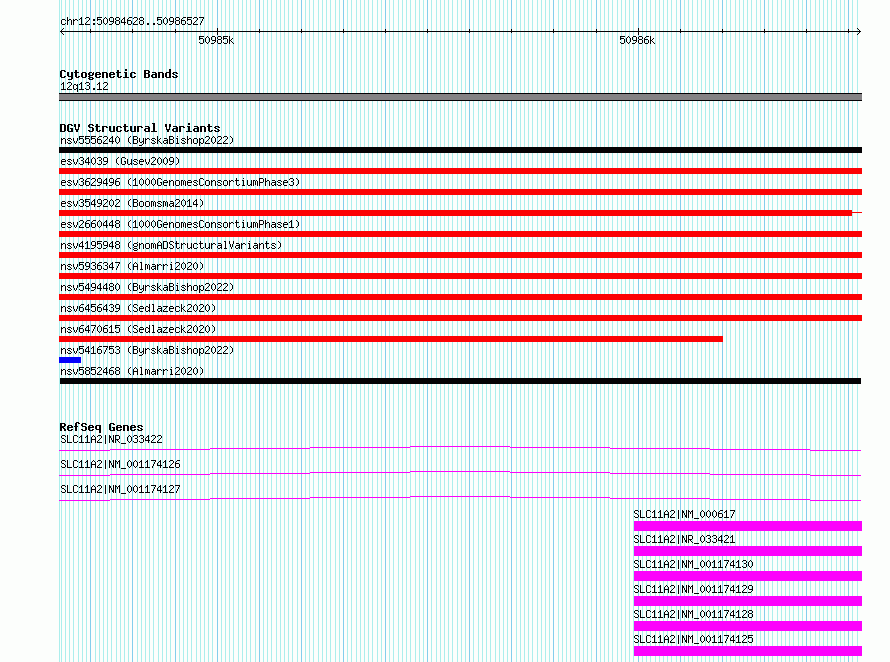Image resolution: width=890 pixels, height=662 pixels.
Task: Open variant esv2660448 (1000GenomesConsortiumPhase1)
Action: click(180, 224)
